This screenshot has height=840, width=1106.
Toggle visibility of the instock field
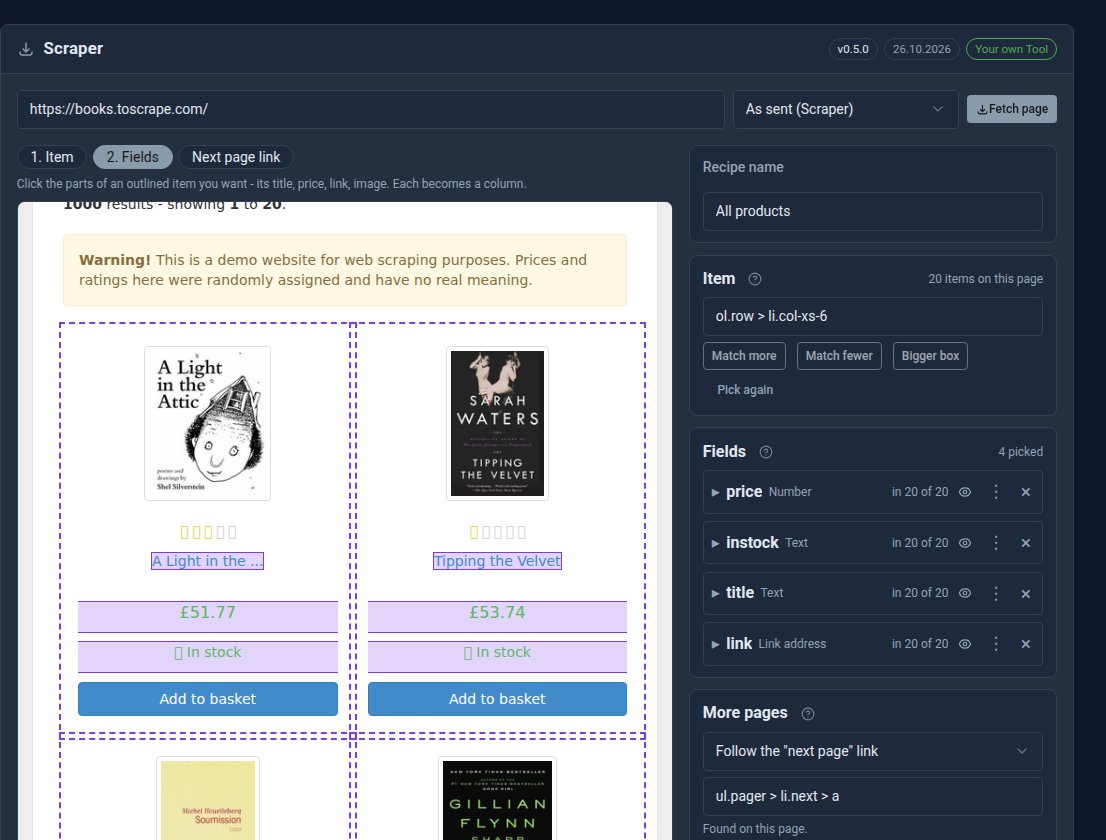[965, 543]
